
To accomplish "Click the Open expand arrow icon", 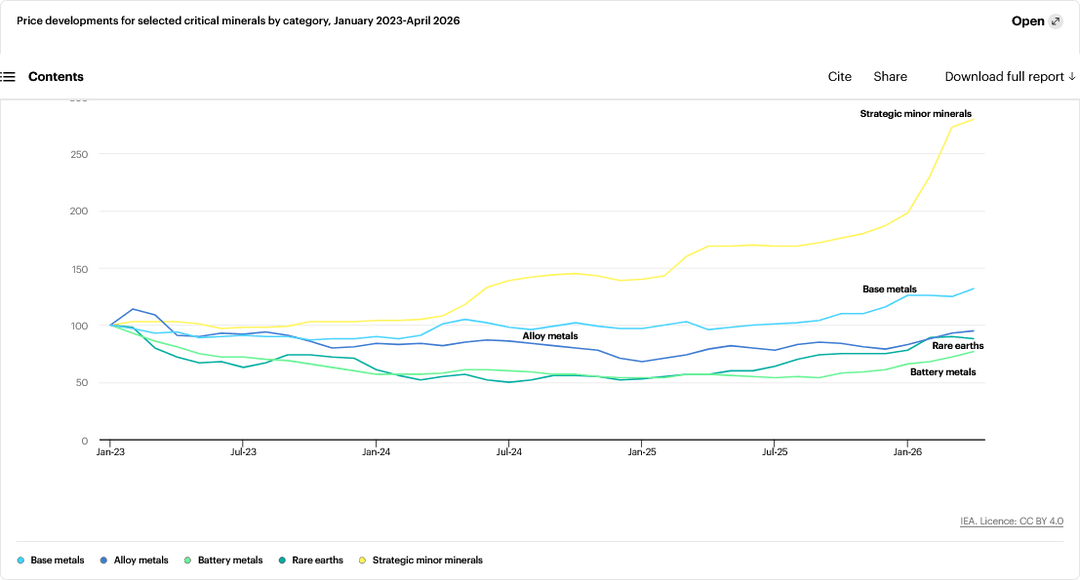I will [x=1055, y=21].
